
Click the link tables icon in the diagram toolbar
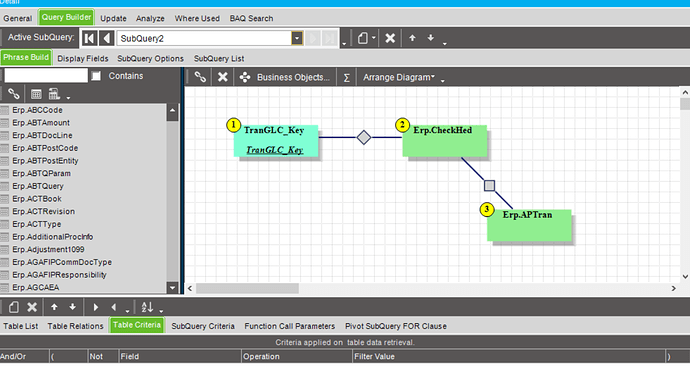(200, 77)
